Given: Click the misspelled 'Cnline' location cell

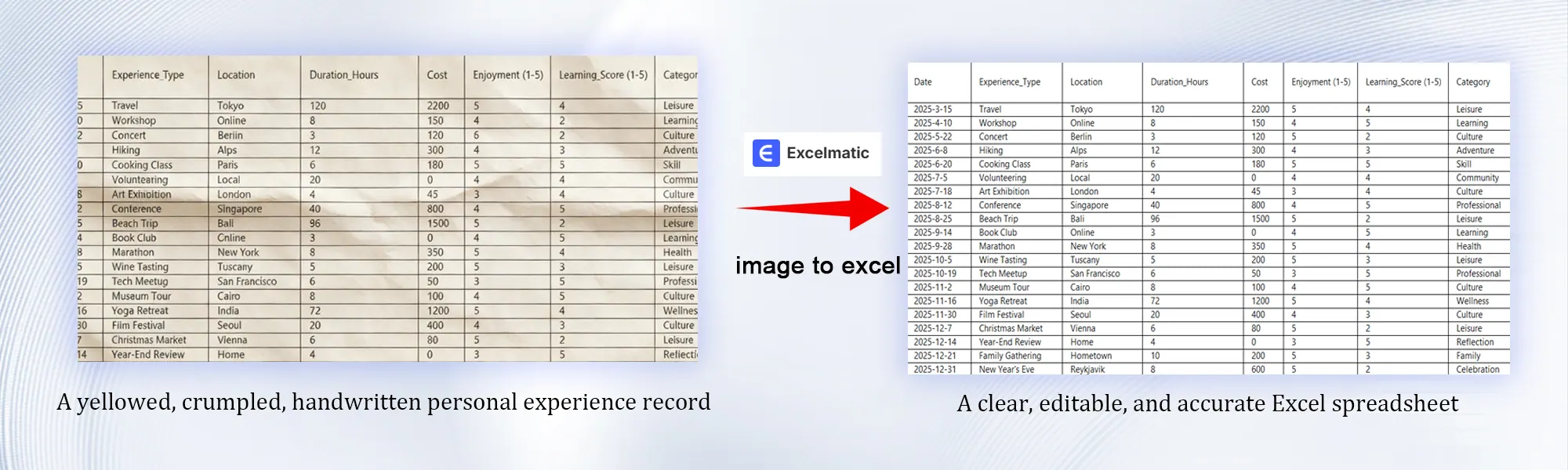Looking at the screenshot, I should (x=231, y=238).
